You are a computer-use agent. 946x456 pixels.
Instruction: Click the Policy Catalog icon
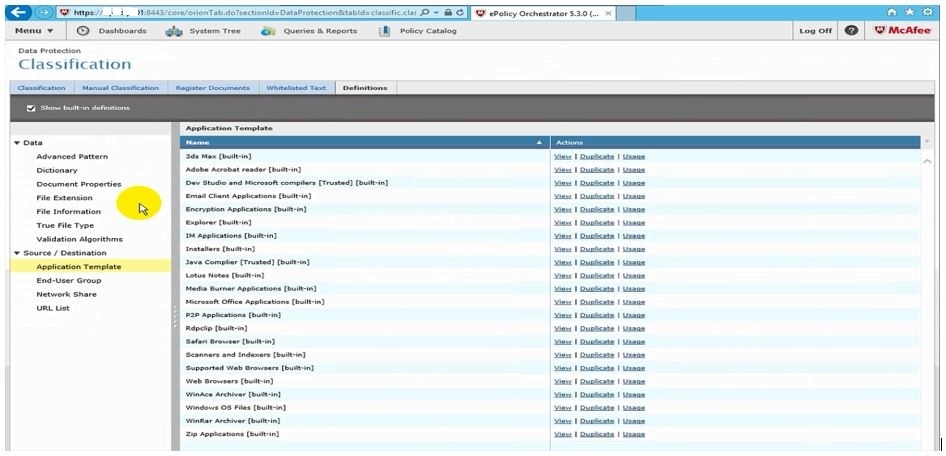click(384, 31)
